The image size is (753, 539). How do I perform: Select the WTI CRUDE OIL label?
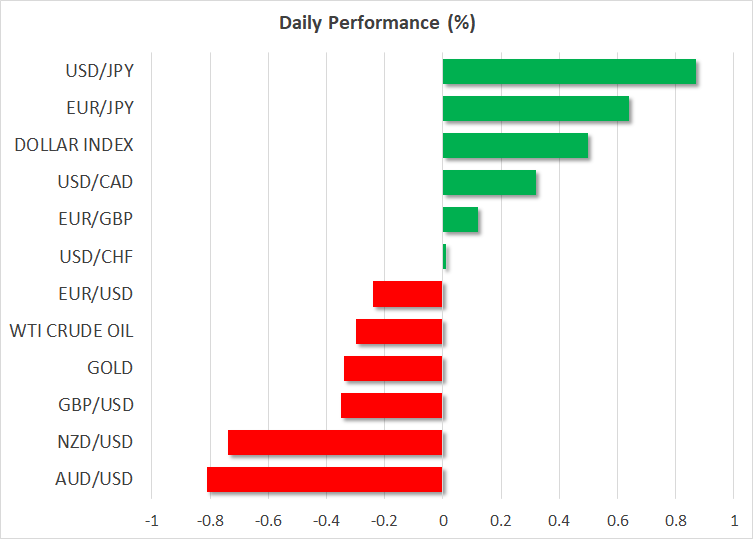(x=71, y=331)
